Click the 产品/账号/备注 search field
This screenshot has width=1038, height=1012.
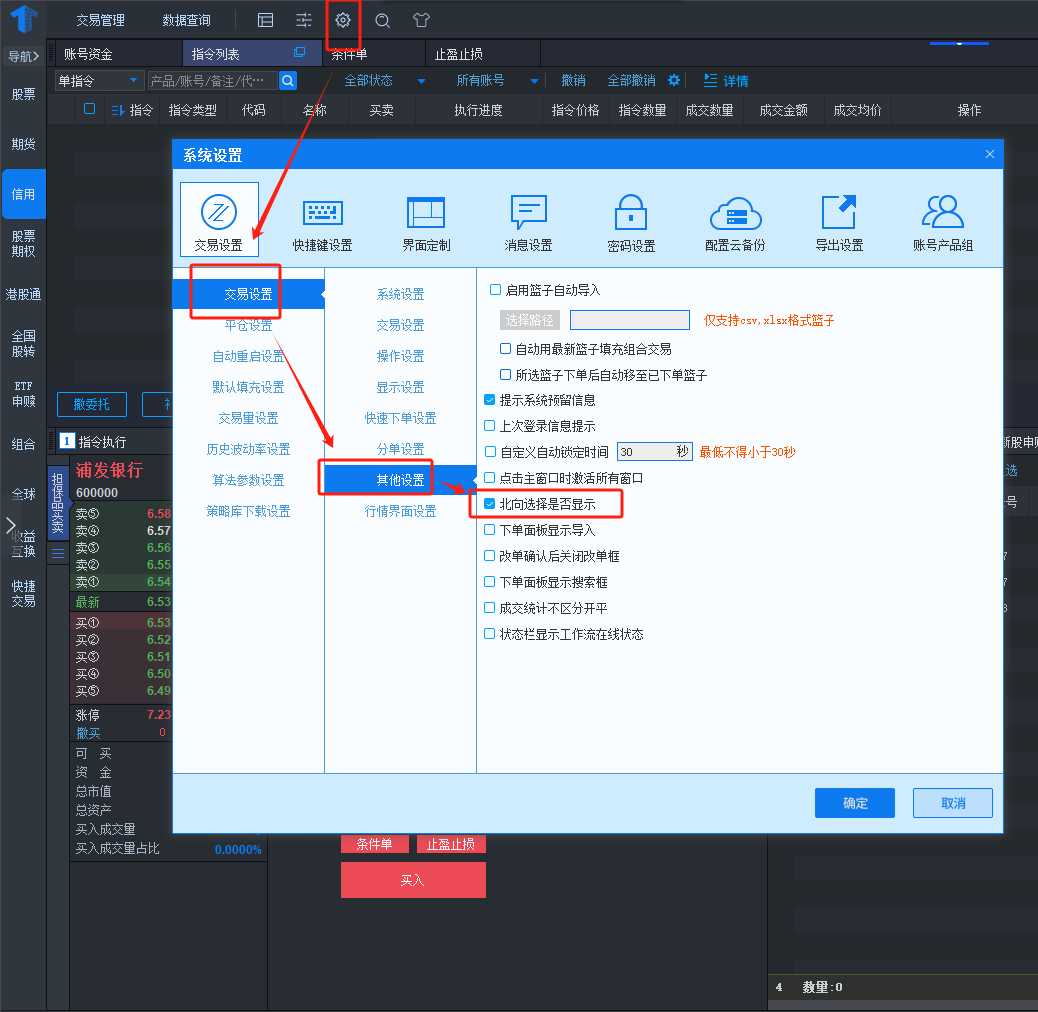(x=212, y=81)
